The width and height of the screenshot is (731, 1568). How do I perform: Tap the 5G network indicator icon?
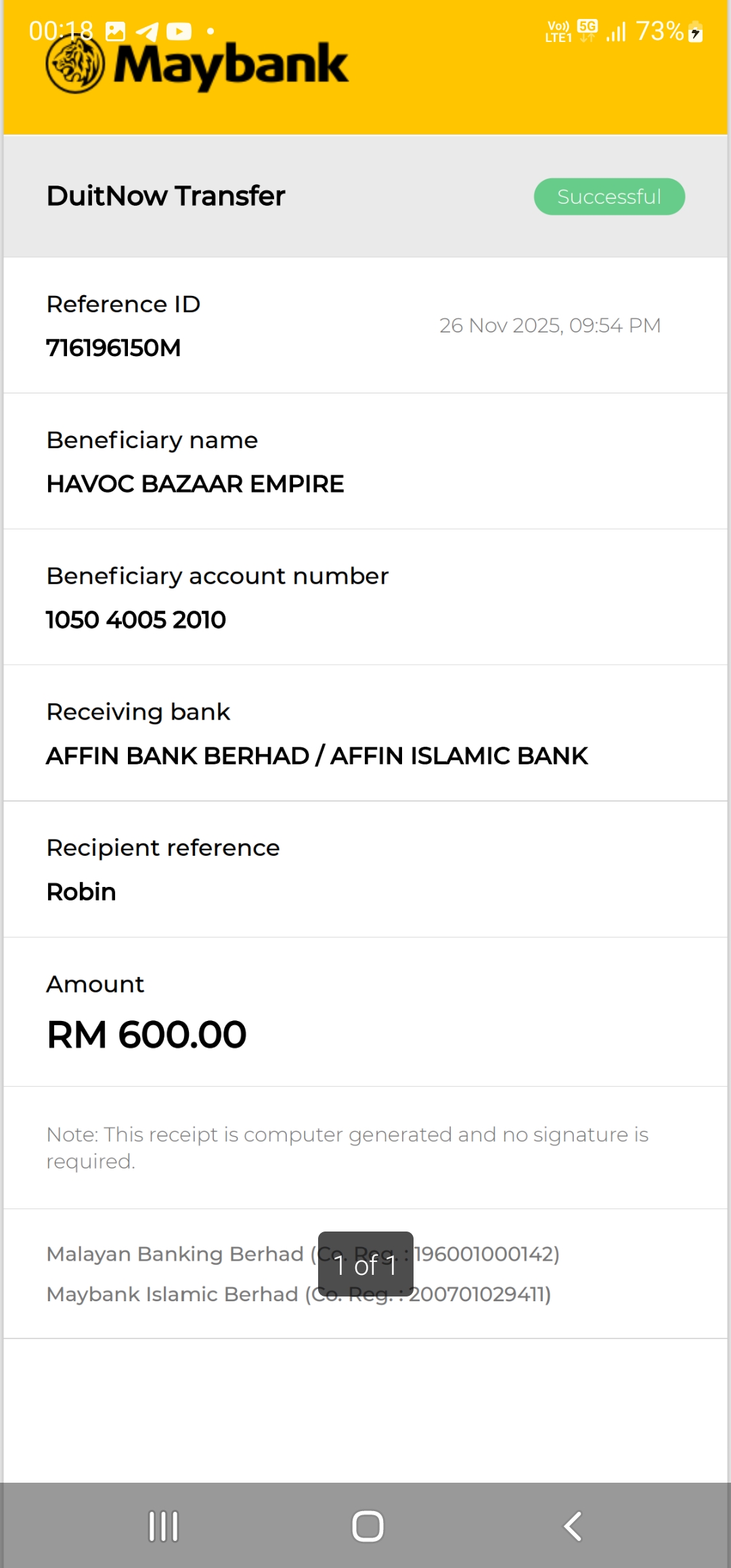click(588, 30)
